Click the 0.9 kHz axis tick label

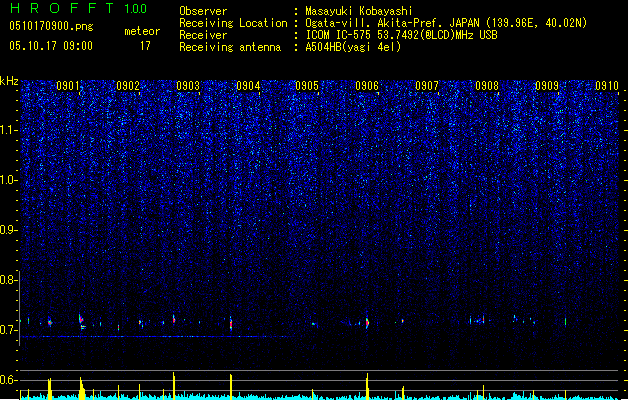click(x=8, y=230)
